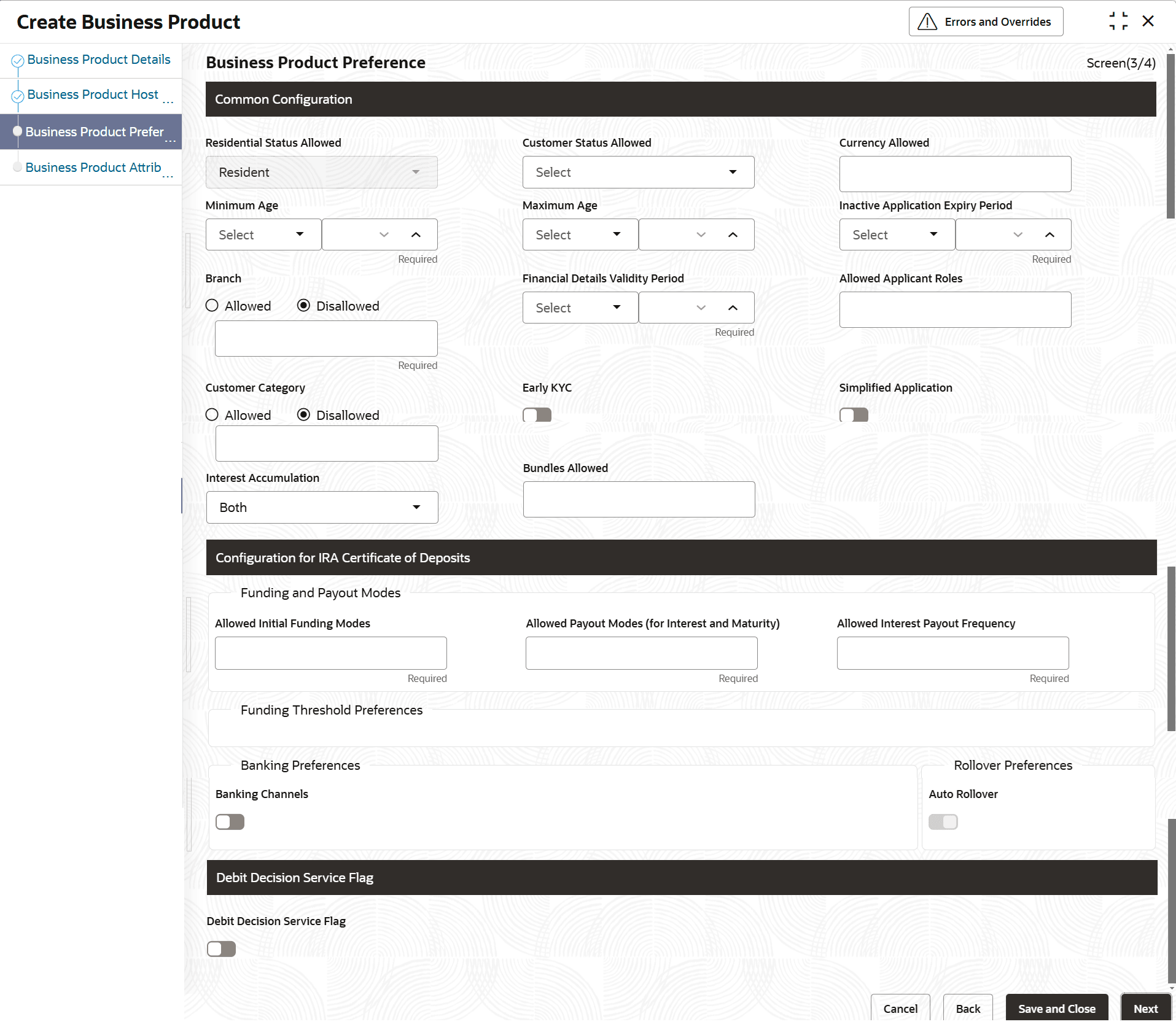Open the Customer Status Allowed dropdown
Image resolution: width=1176 pixels, height=1027 pixels.
(x=638, y=172)
